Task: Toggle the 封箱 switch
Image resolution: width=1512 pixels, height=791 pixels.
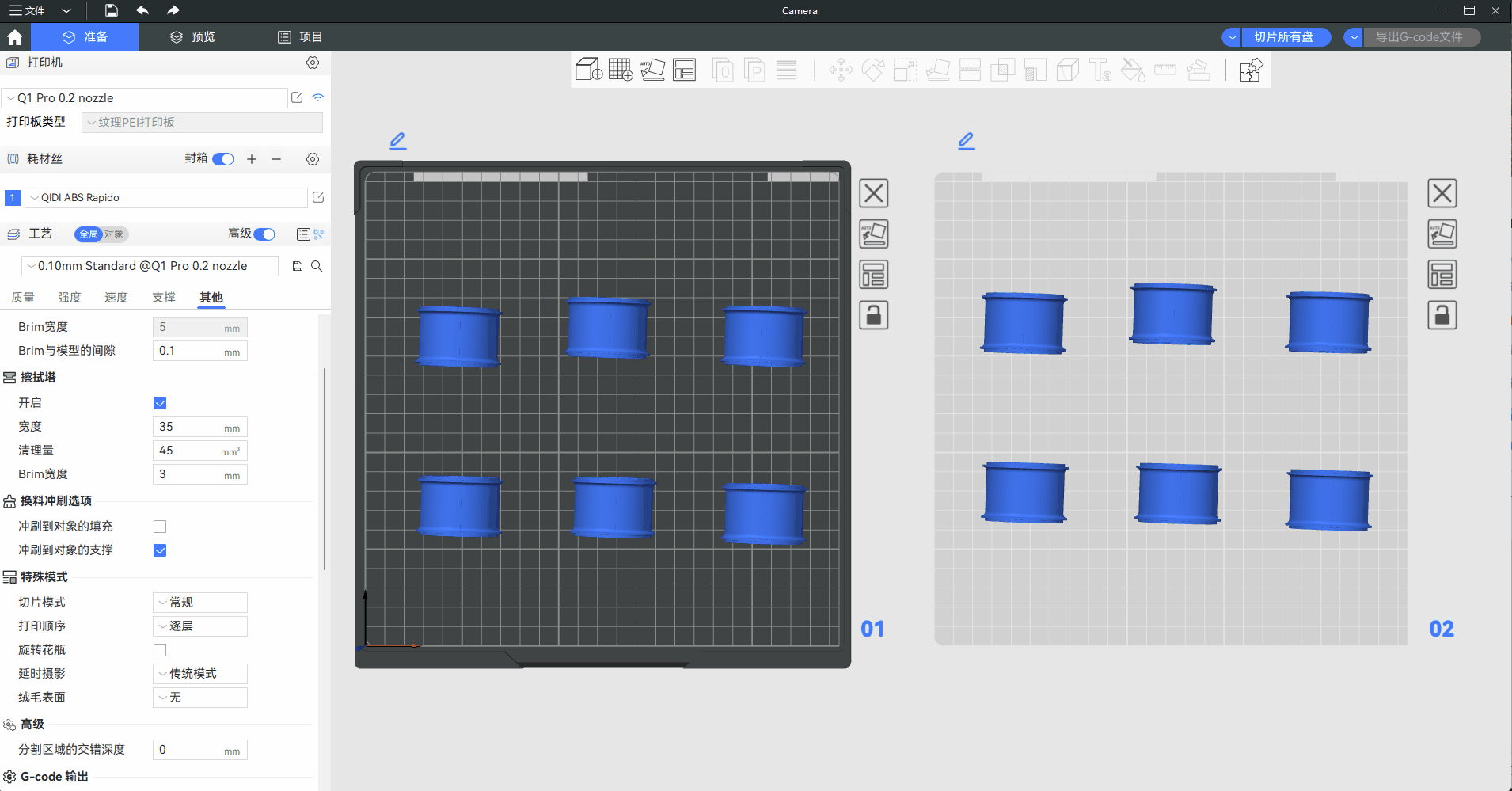Action: [223, 159]
